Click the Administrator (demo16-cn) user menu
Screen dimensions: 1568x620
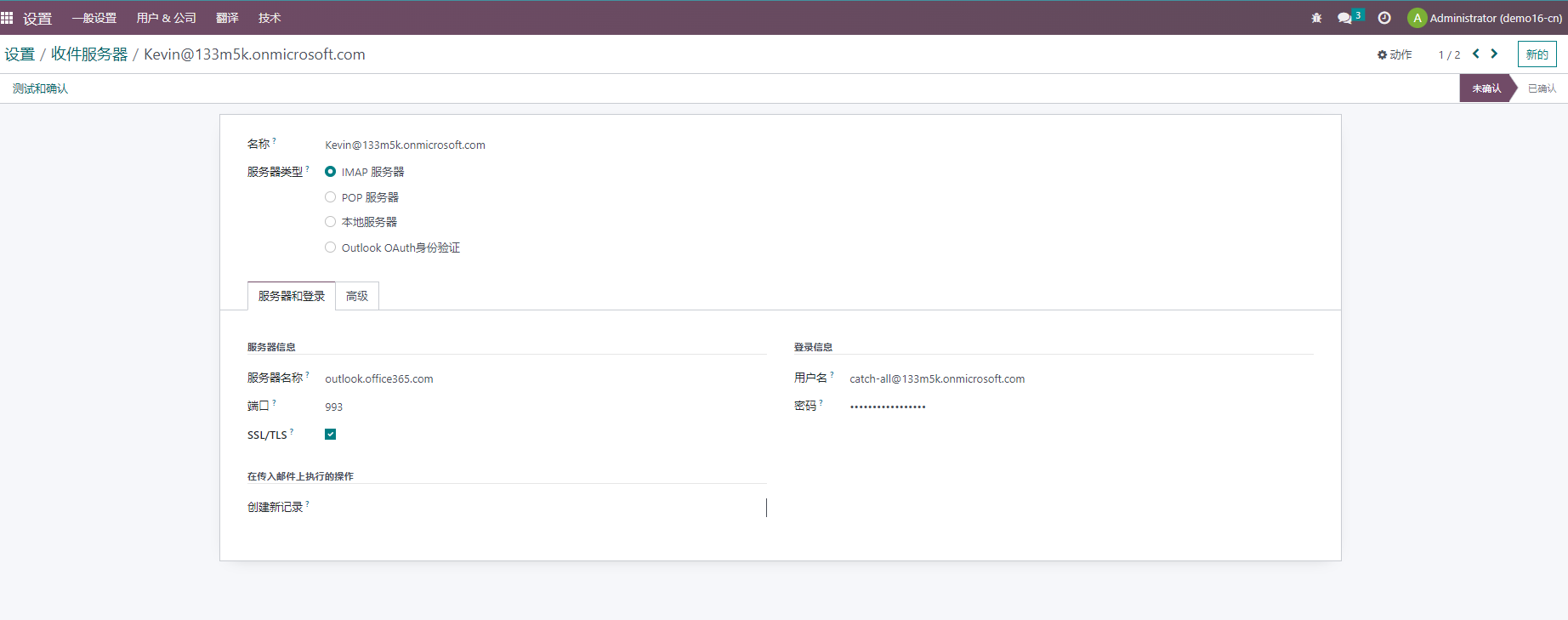(1486, 18)
